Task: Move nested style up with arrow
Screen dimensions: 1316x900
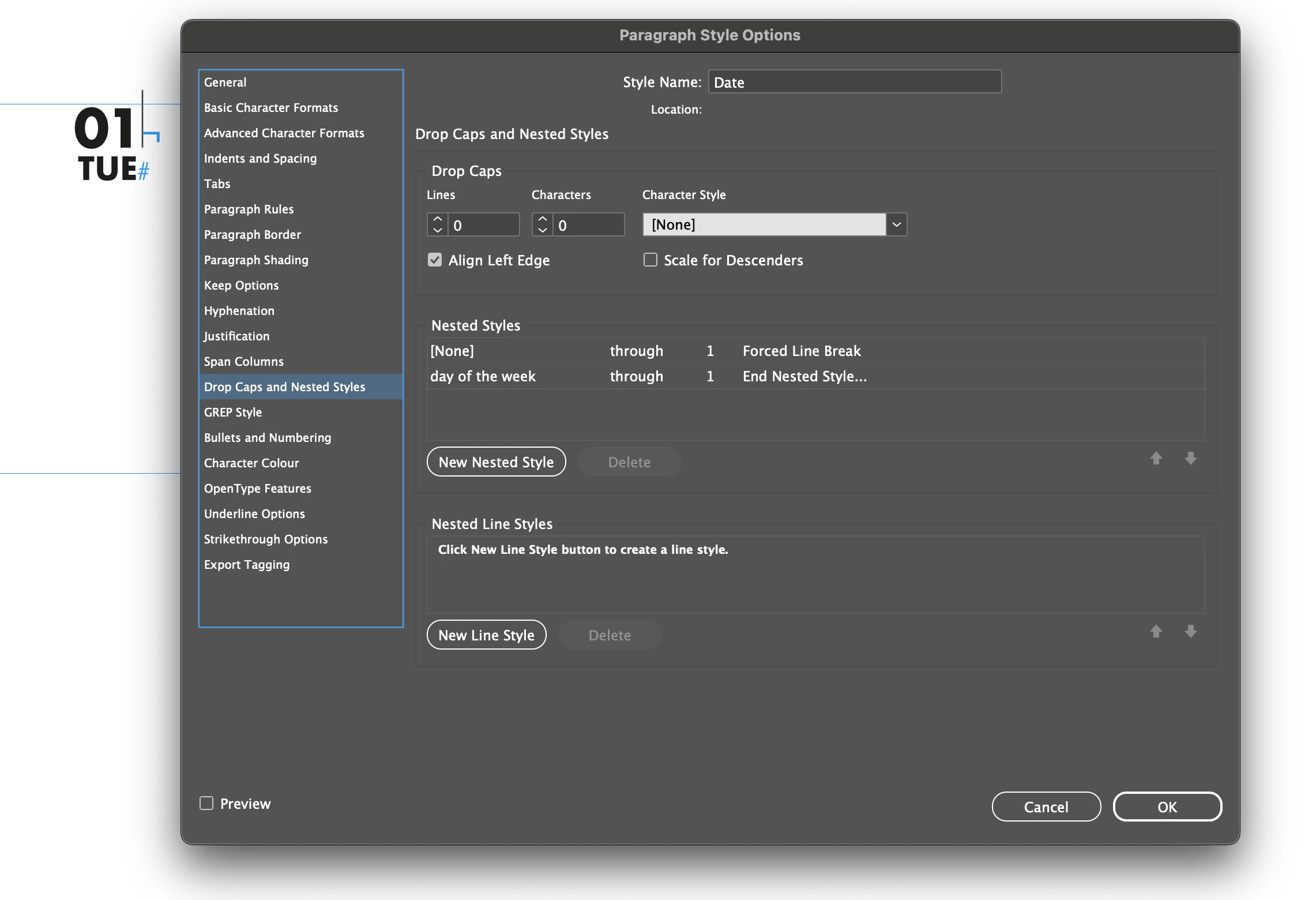Action: pyautogui.click(x=1156, y=458)
